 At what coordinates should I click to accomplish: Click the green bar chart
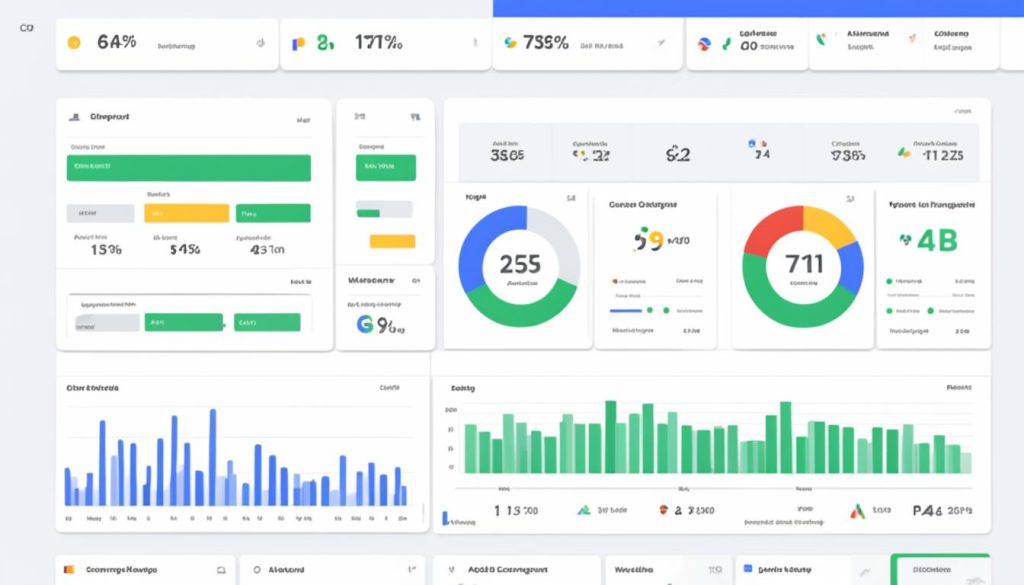718,437
